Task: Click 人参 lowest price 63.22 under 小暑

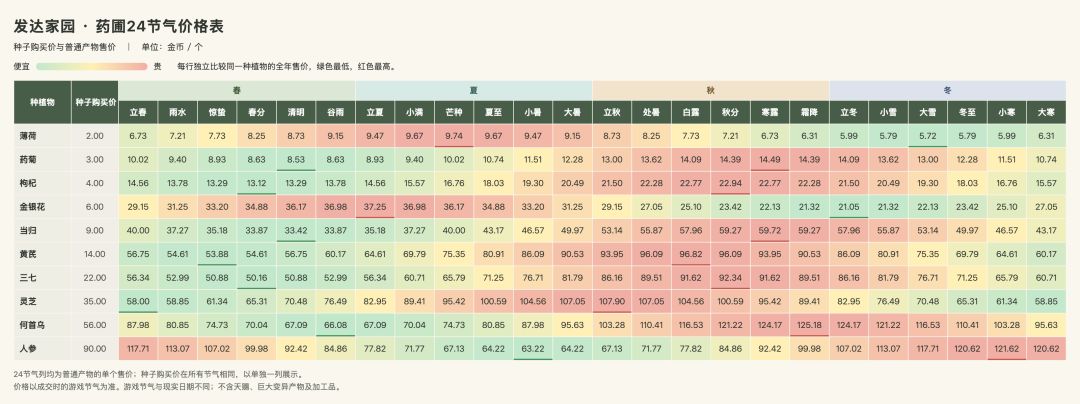Action: (532, 348)
